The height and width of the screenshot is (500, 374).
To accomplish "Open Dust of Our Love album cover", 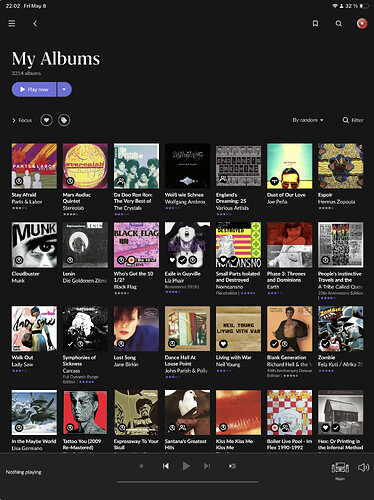I will click(x=289, y=166).
